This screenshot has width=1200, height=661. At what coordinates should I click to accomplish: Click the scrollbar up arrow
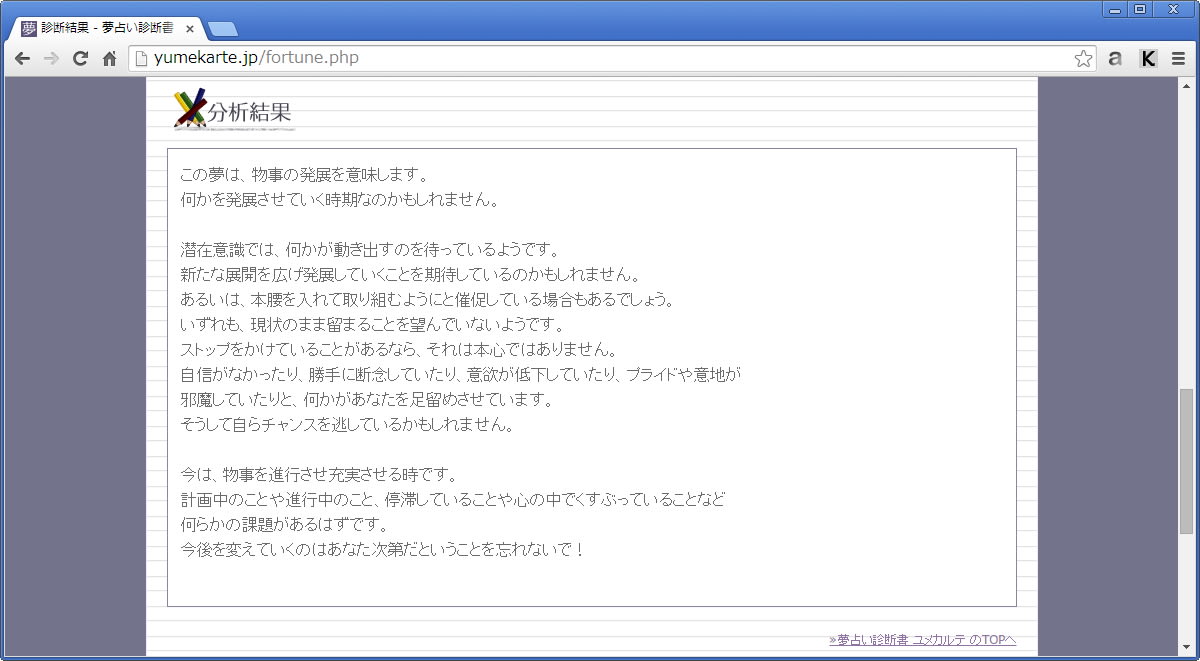coord(1187,85)
